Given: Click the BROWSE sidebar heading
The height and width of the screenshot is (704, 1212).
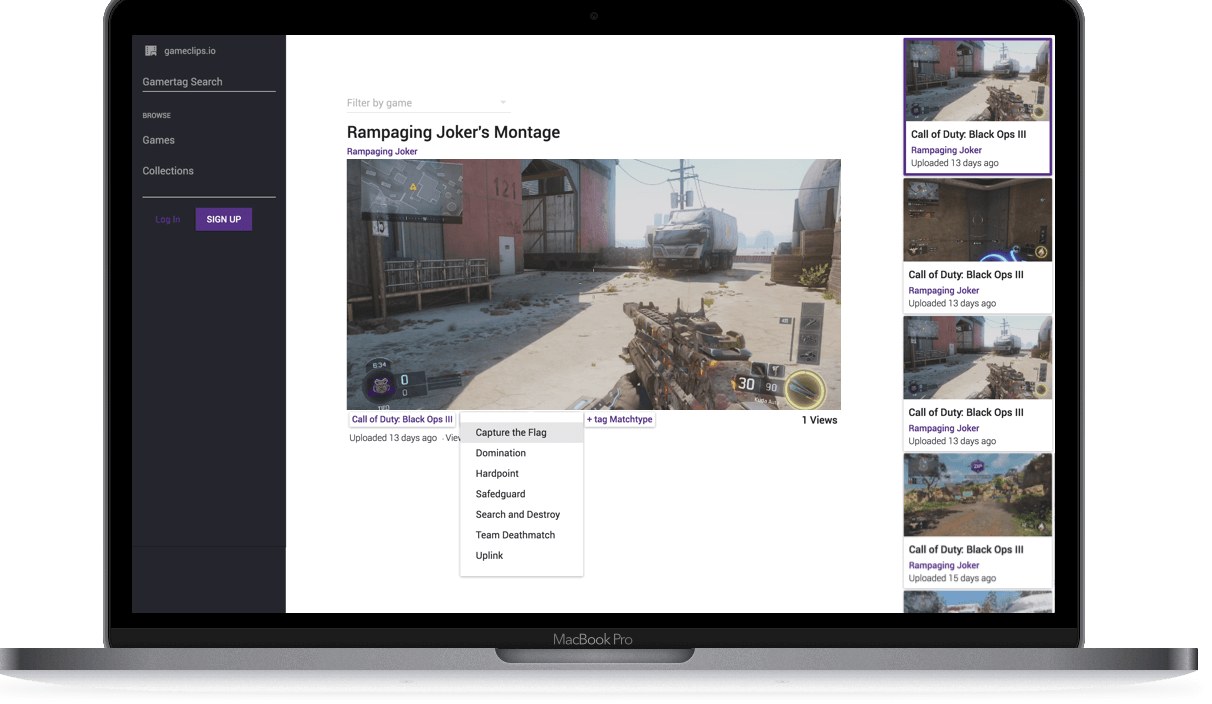Looking at the screenshot, I should pyautogui.click(x=157, y=116).
